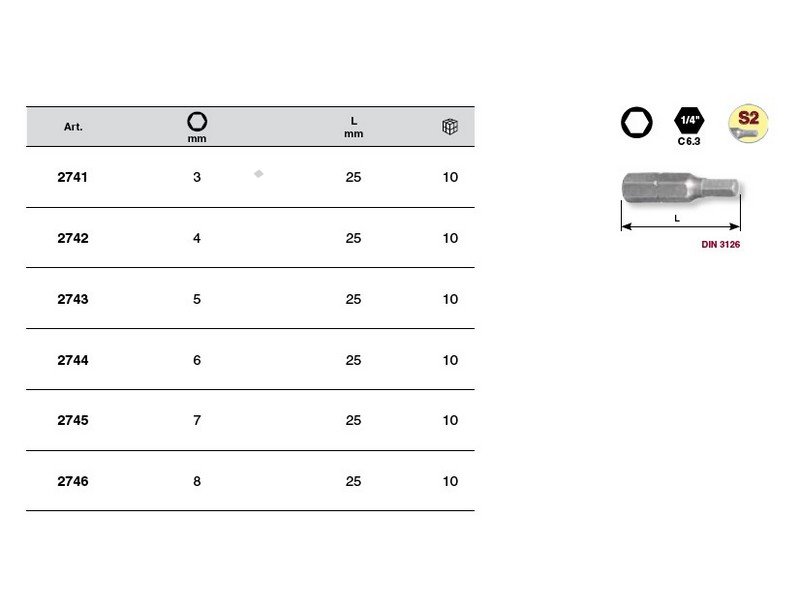Click the L mm column header
Screen dimensions: 800x600
tap(353, 127)
